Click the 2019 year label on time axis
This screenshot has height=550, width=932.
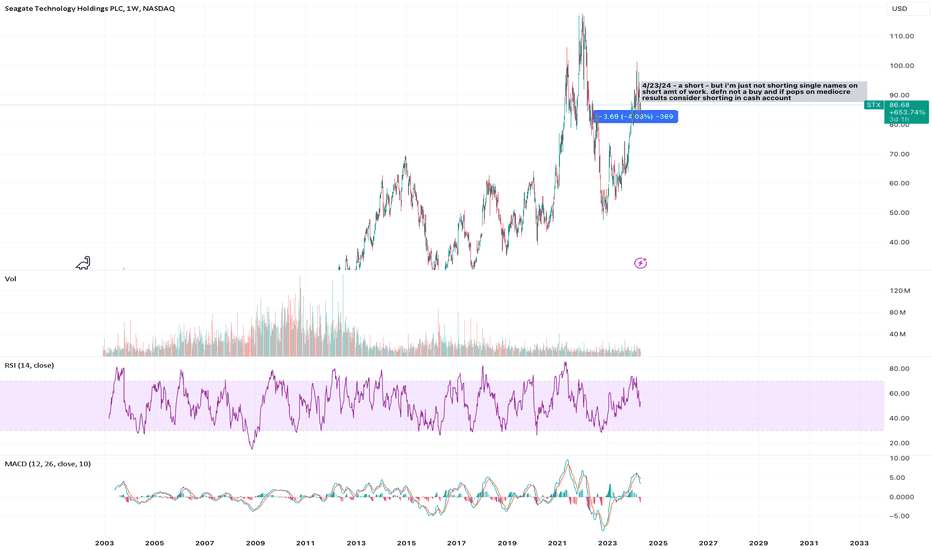pos(507,543)
